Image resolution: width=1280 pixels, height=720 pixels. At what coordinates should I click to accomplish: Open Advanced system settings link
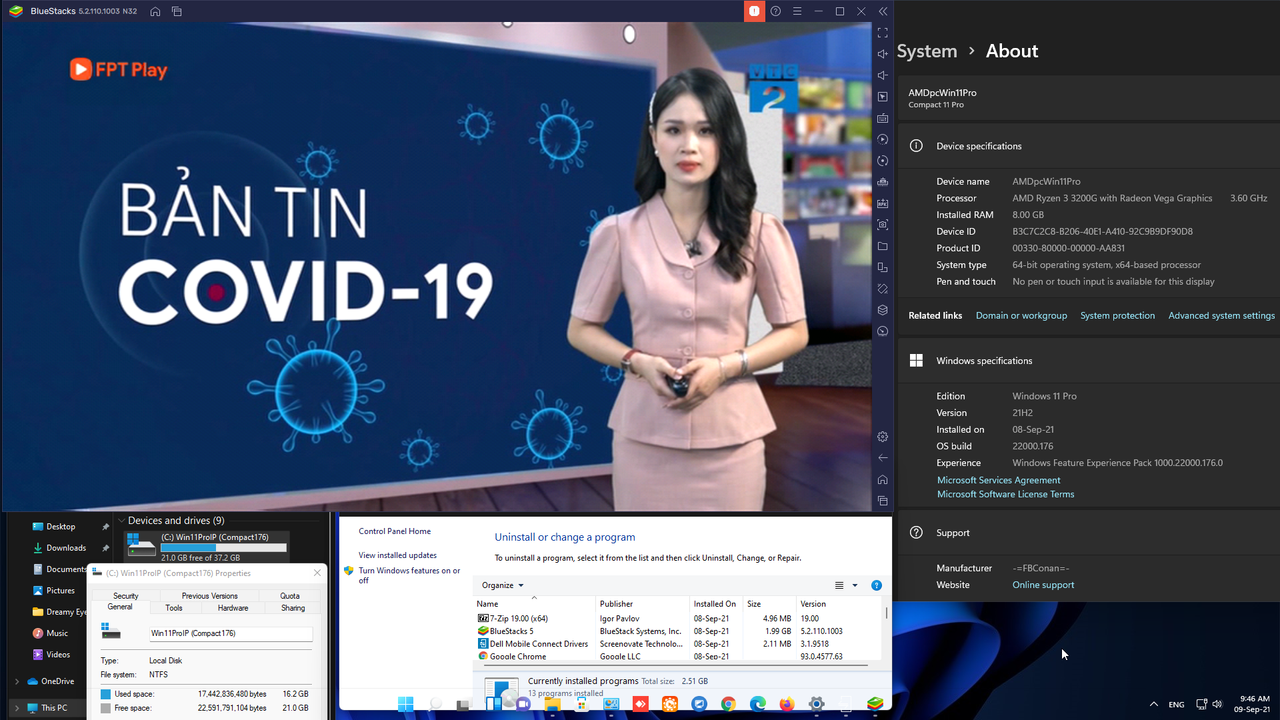coord(1221,316)
